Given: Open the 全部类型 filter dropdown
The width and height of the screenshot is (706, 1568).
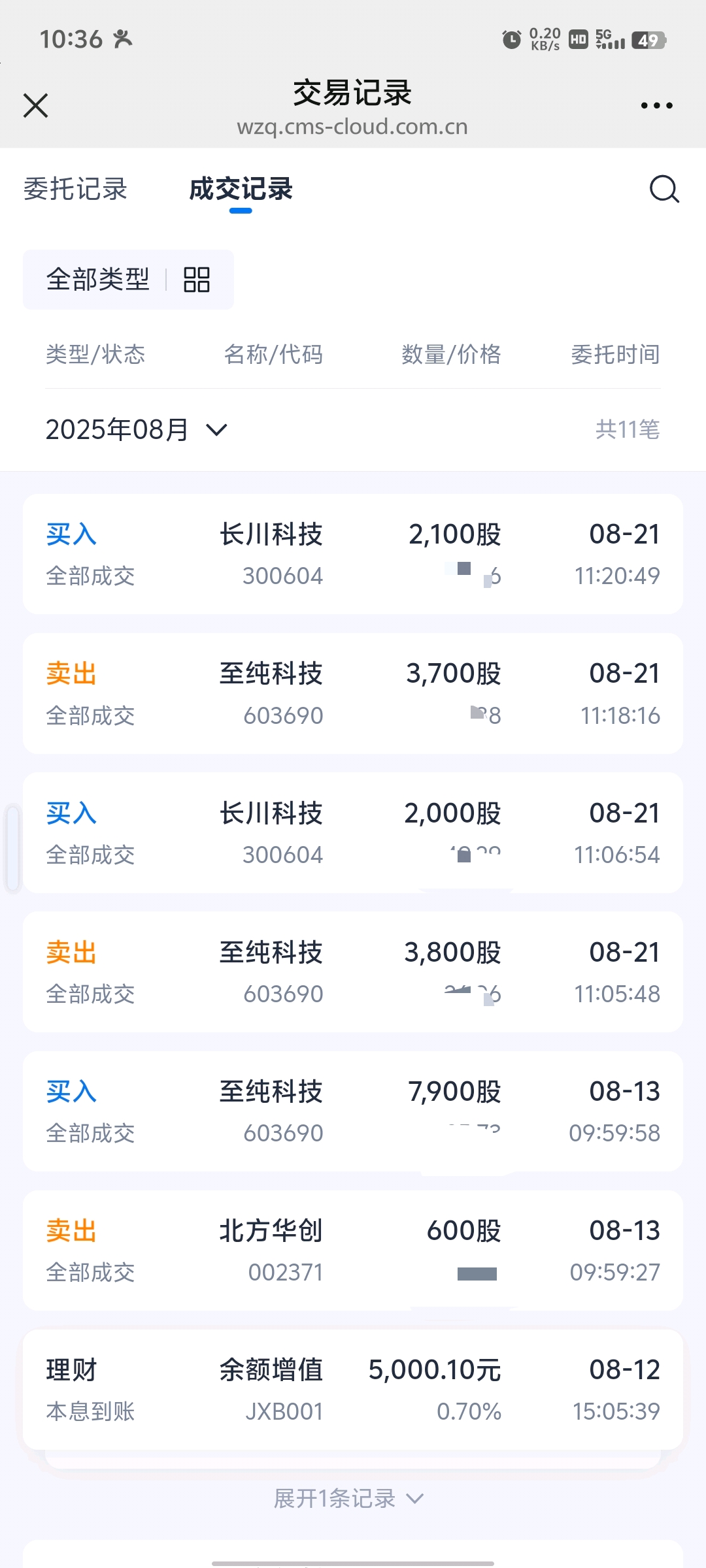Looking at the screenshot, I should 128,280.
